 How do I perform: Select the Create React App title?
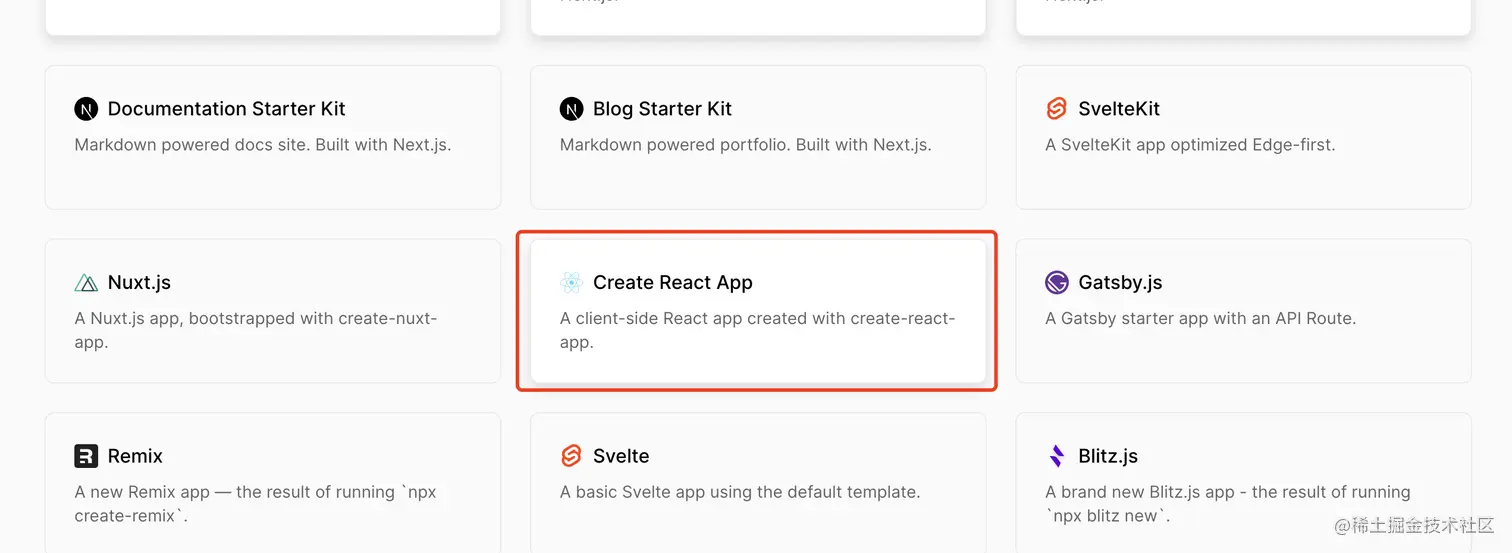(672, 283)
